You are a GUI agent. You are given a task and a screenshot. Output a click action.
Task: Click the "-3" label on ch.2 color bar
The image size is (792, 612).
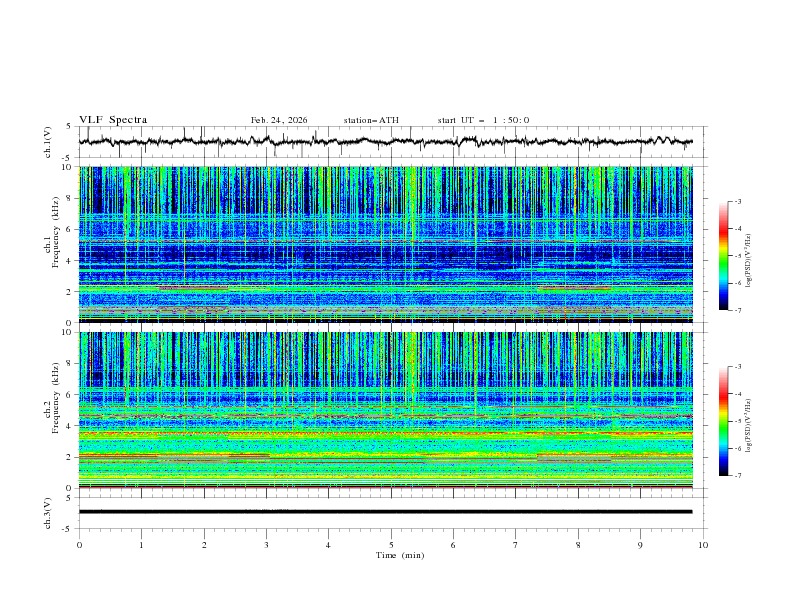(738, 367)
